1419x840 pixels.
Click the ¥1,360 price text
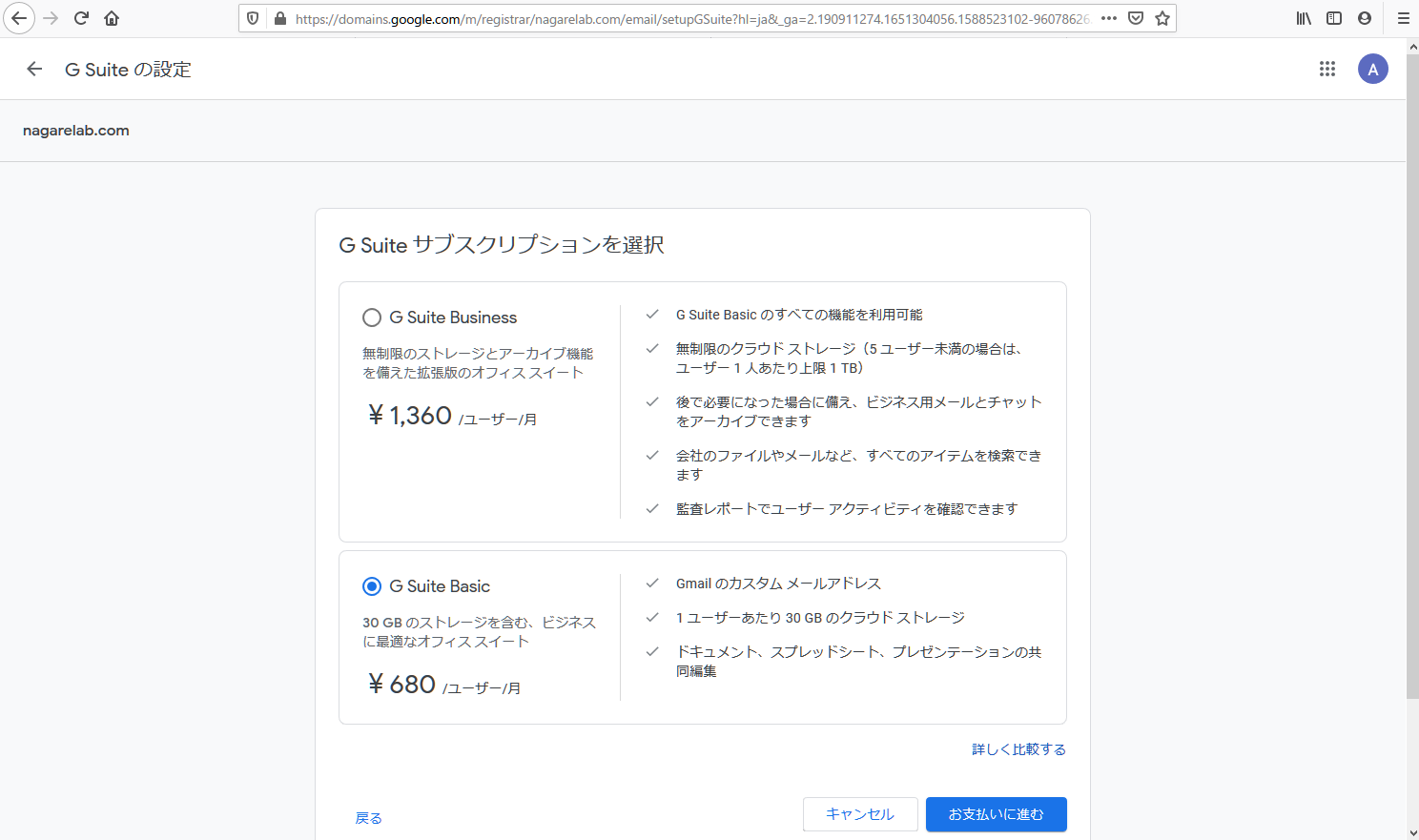[x=410, y=416]
